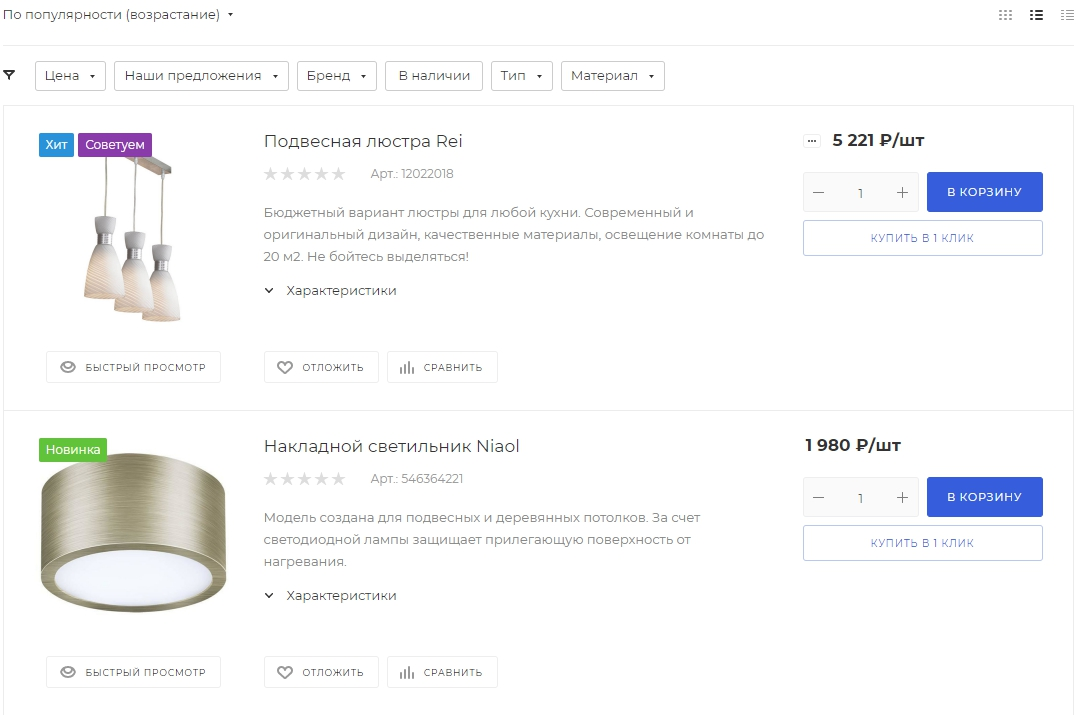Click the 'Хит' badge on Rei chandelier

coord(56,144)
